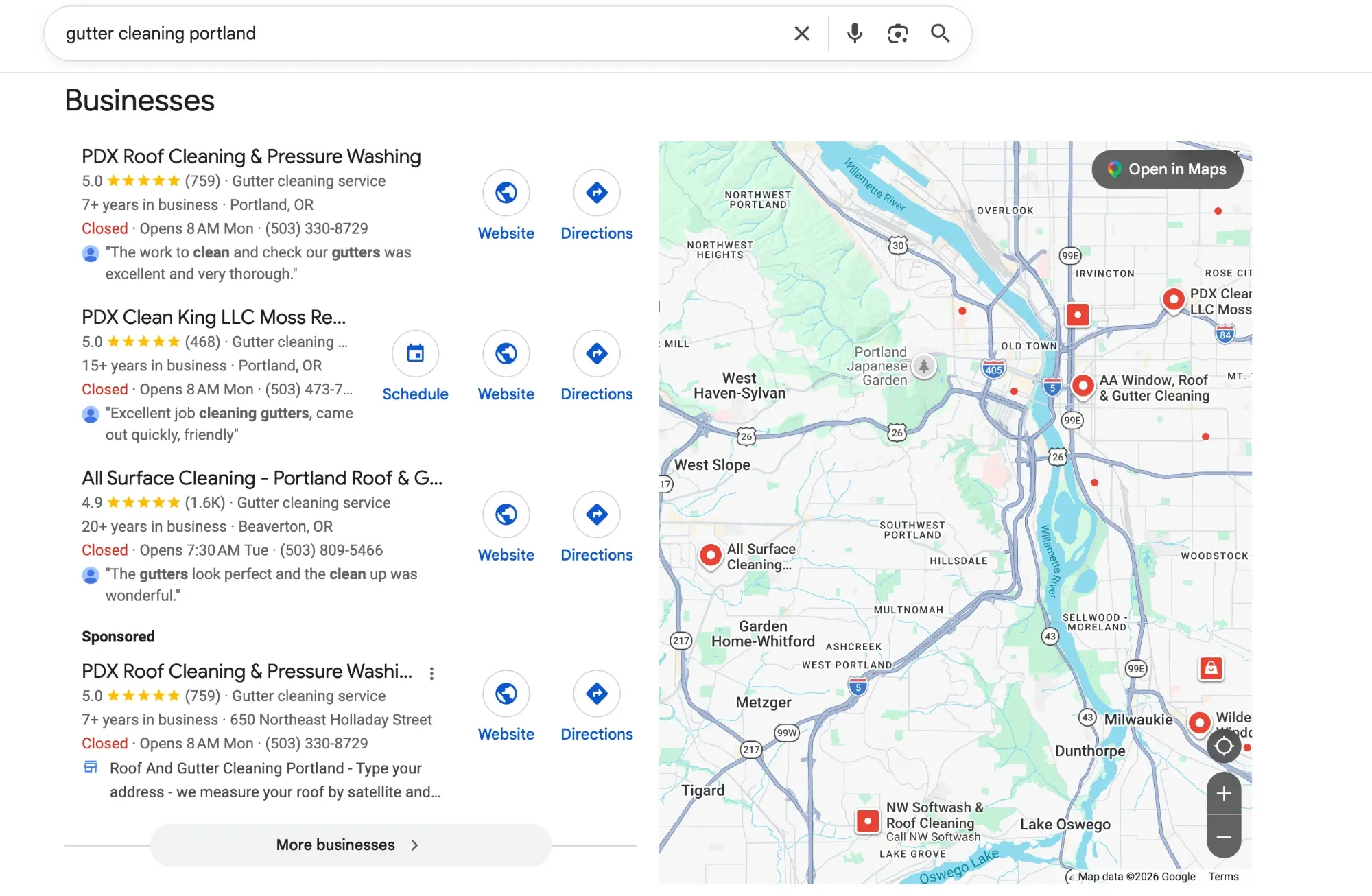Click the phone number (503) 809-5466

(x=331, y=550)
